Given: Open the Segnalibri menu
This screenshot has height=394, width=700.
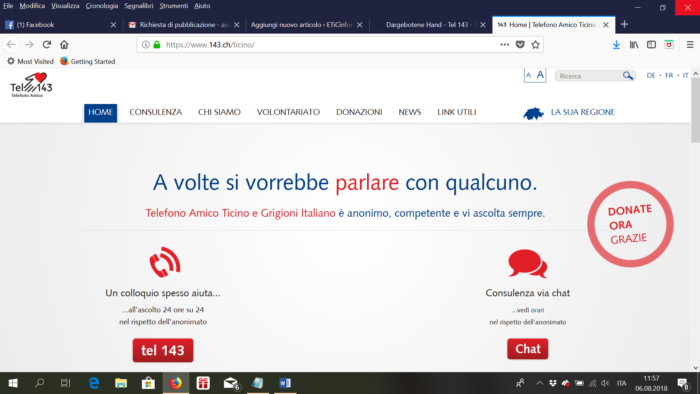Looking at the screenshot, I should (x=139, y=6).
